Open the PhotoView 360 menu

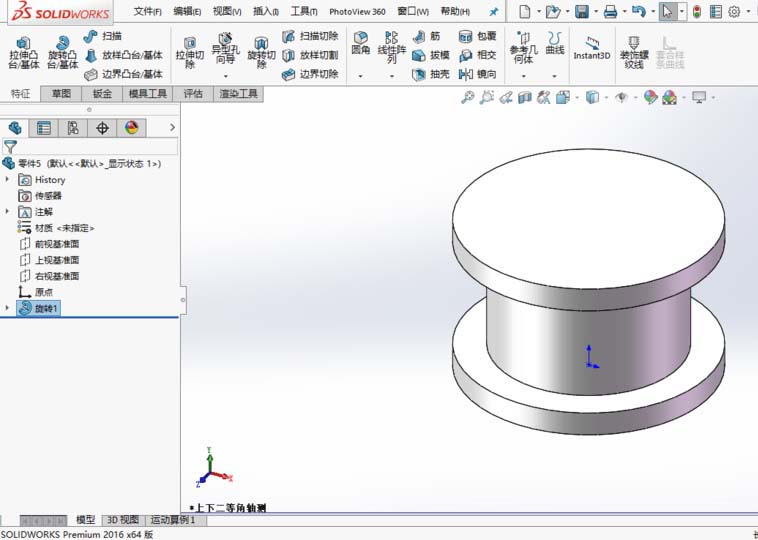357,12
